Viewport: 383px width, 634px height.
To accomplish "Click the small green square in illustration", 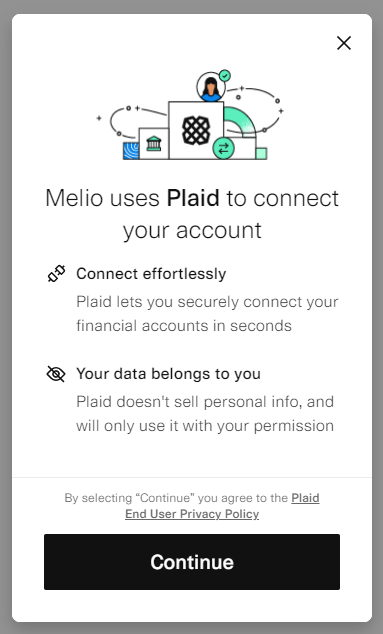I will click(261, 154).
